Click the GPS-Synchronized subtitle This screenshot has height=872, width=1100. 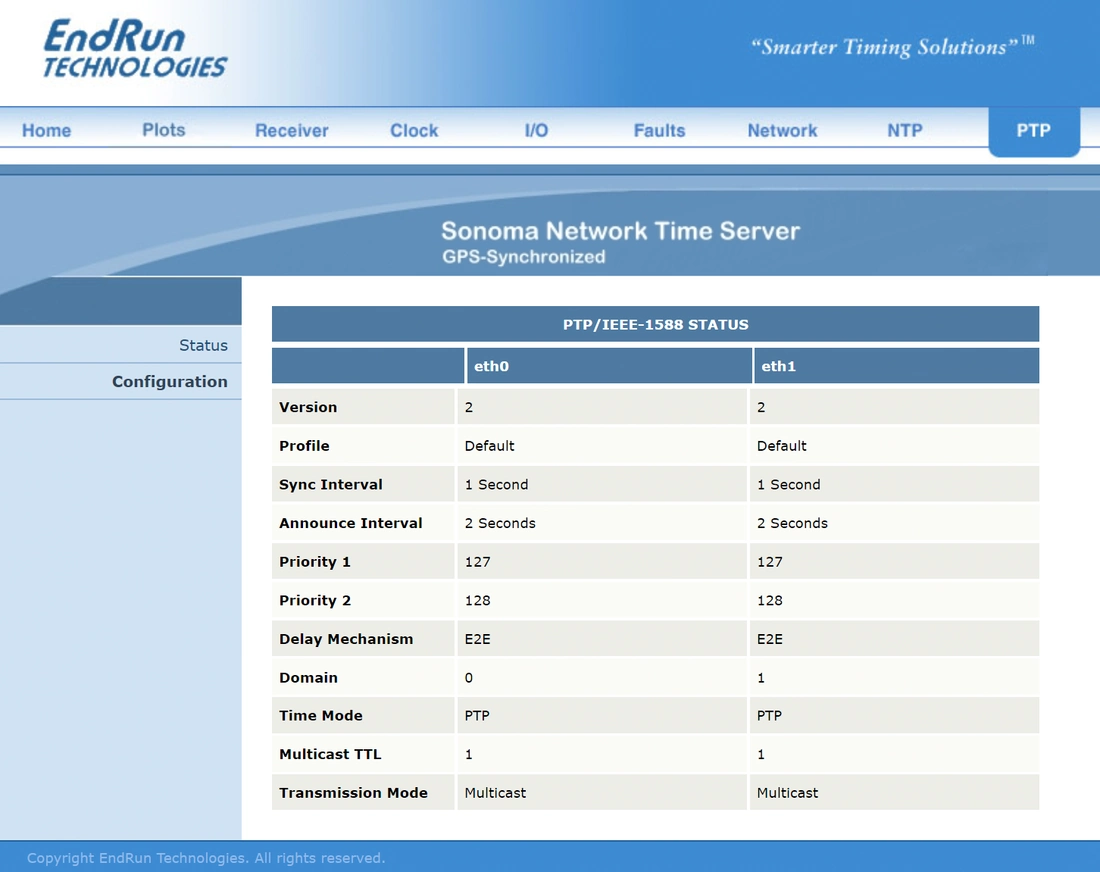tap(523, 257)
